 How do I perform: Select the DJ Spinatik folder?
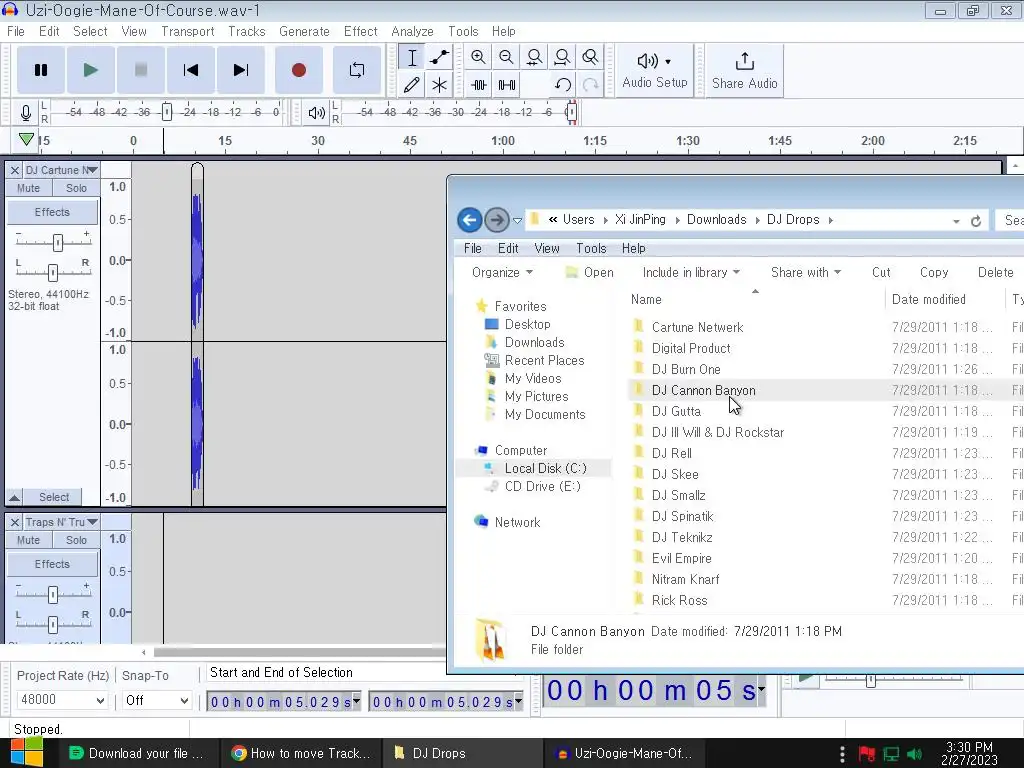682,516
